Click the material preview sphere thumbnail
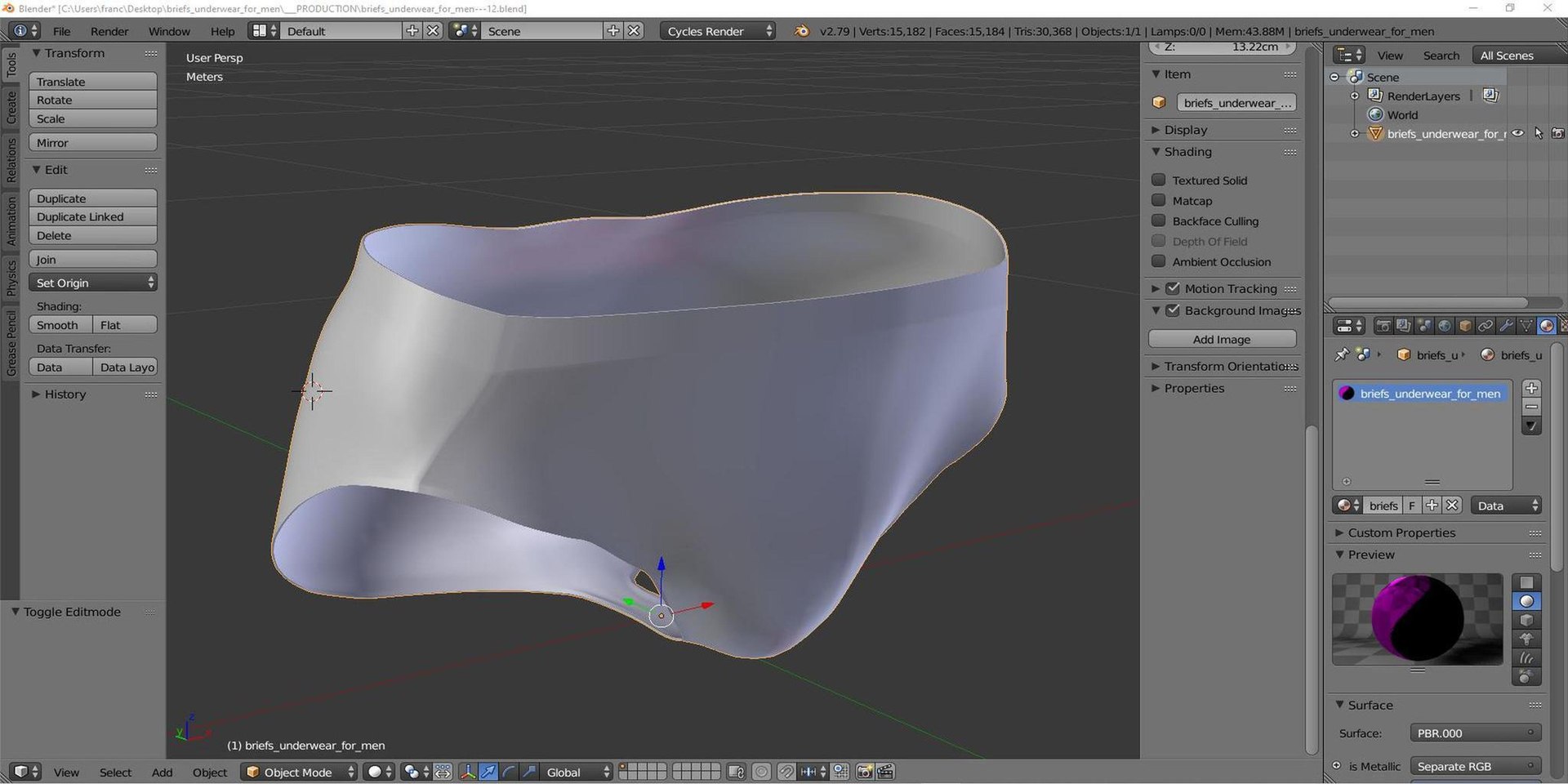Image resolution: width=1568 pixels, height=784 pixels. pyautogui.click(x=1417, y=619)
